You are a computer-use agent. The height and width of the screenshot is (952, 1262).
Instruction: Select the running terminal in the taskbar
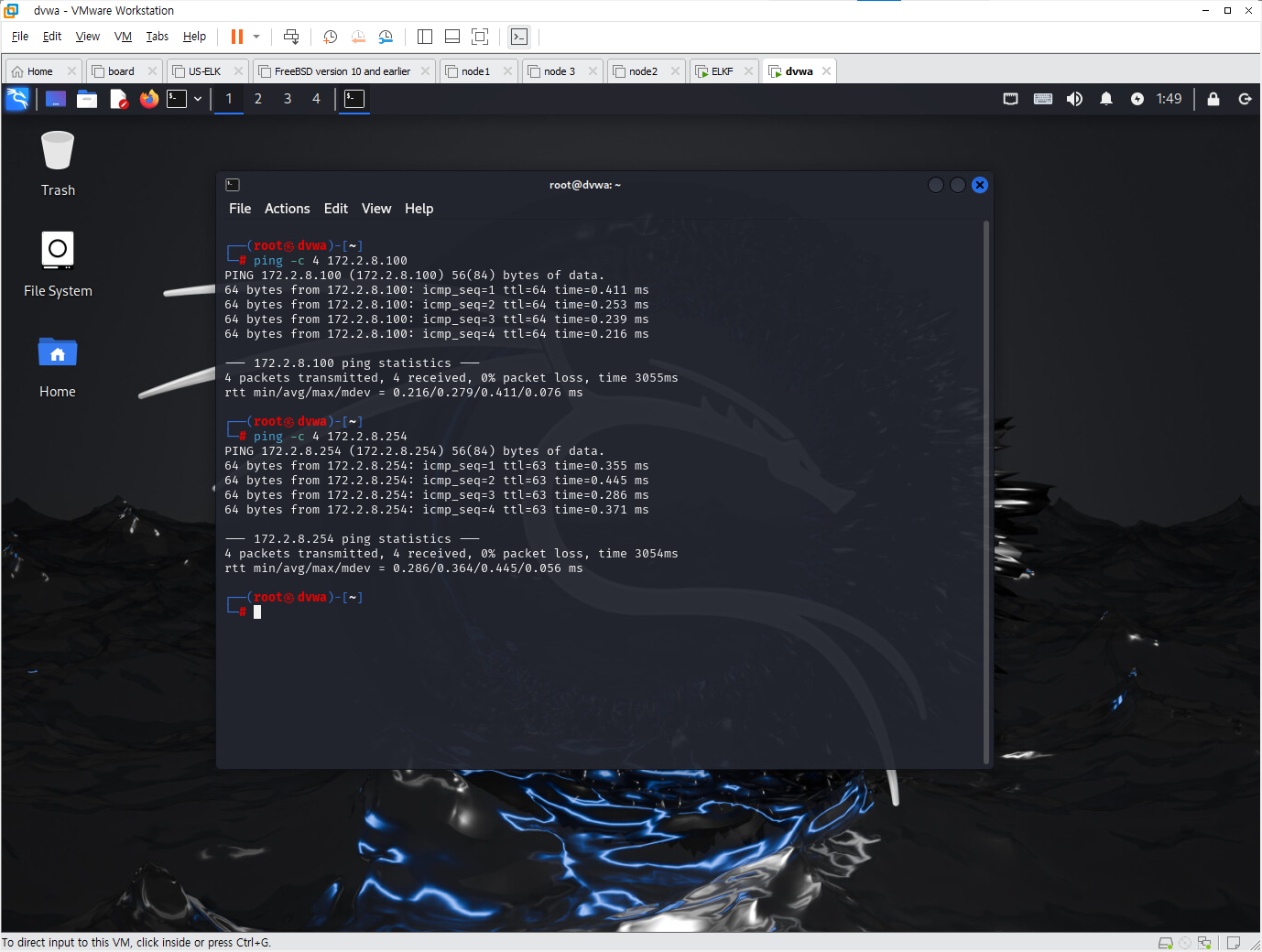point(354,99)
